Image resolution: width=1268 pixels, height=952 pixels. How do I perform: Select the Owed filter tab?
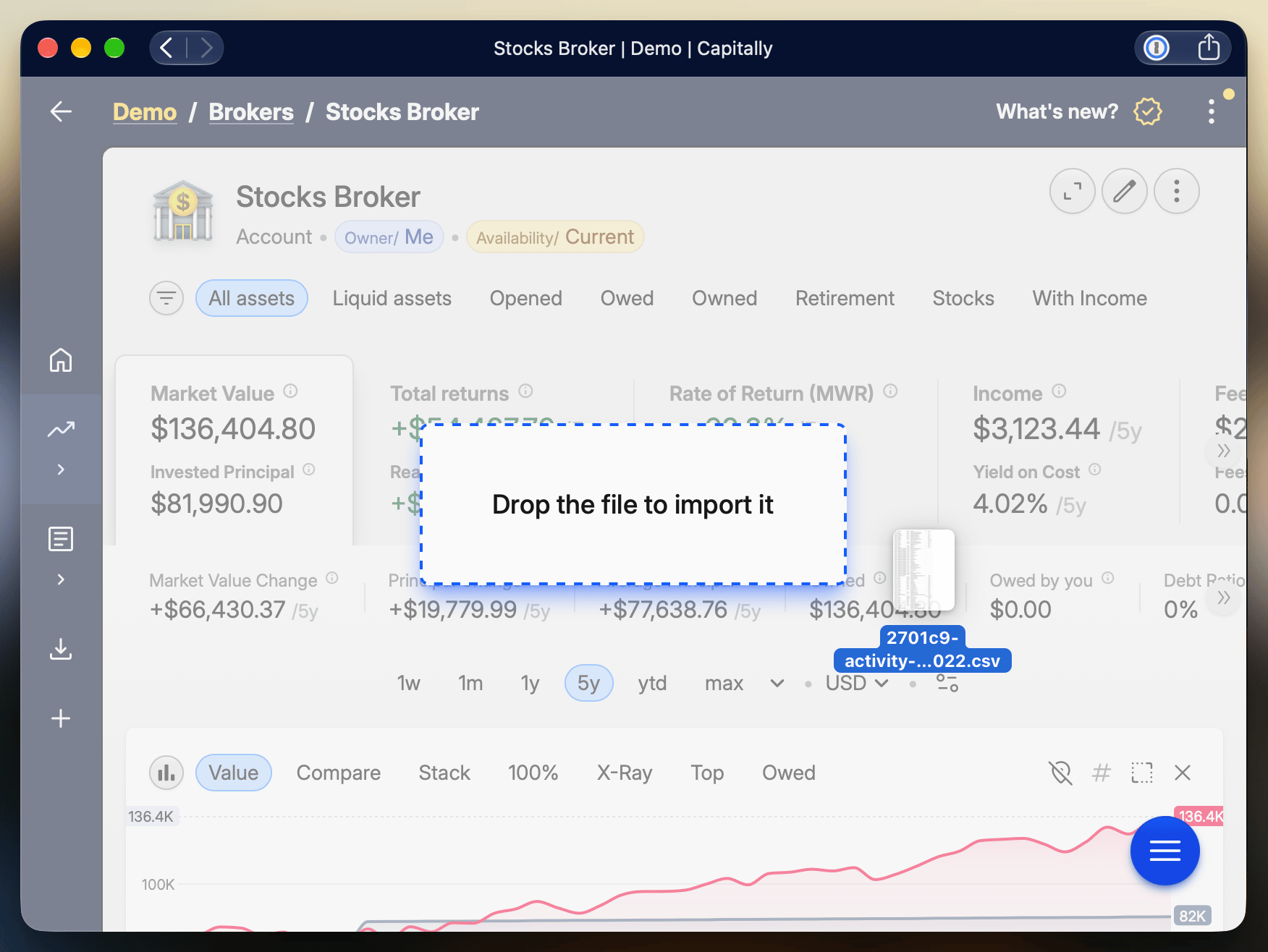point(627,298)
